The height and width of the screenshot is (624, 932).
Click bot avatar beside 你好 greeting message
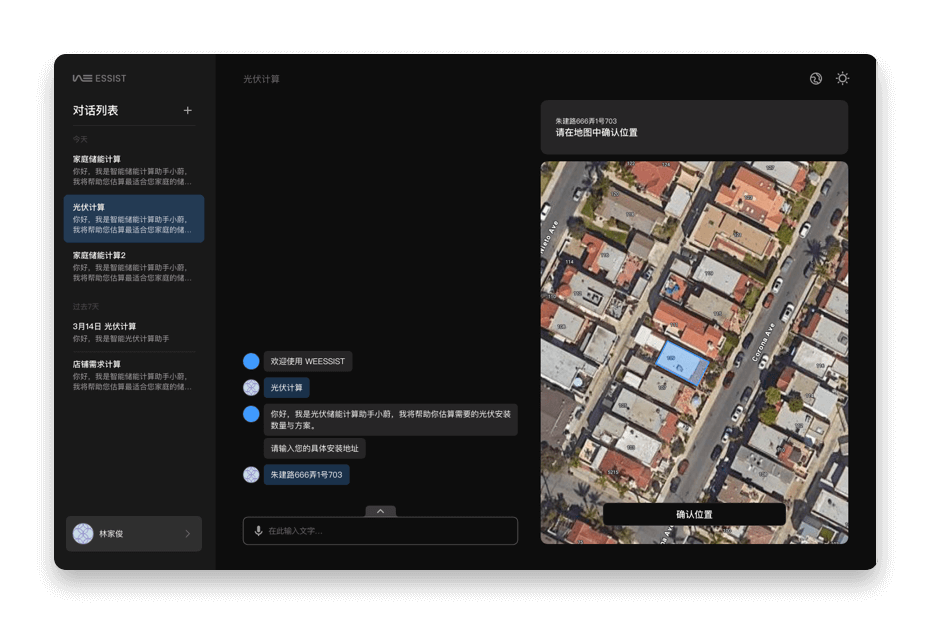coord(251,414)
